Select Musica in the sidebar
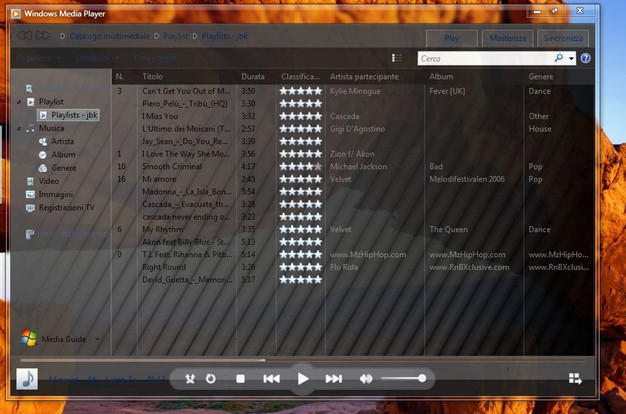 pos(51,128)
